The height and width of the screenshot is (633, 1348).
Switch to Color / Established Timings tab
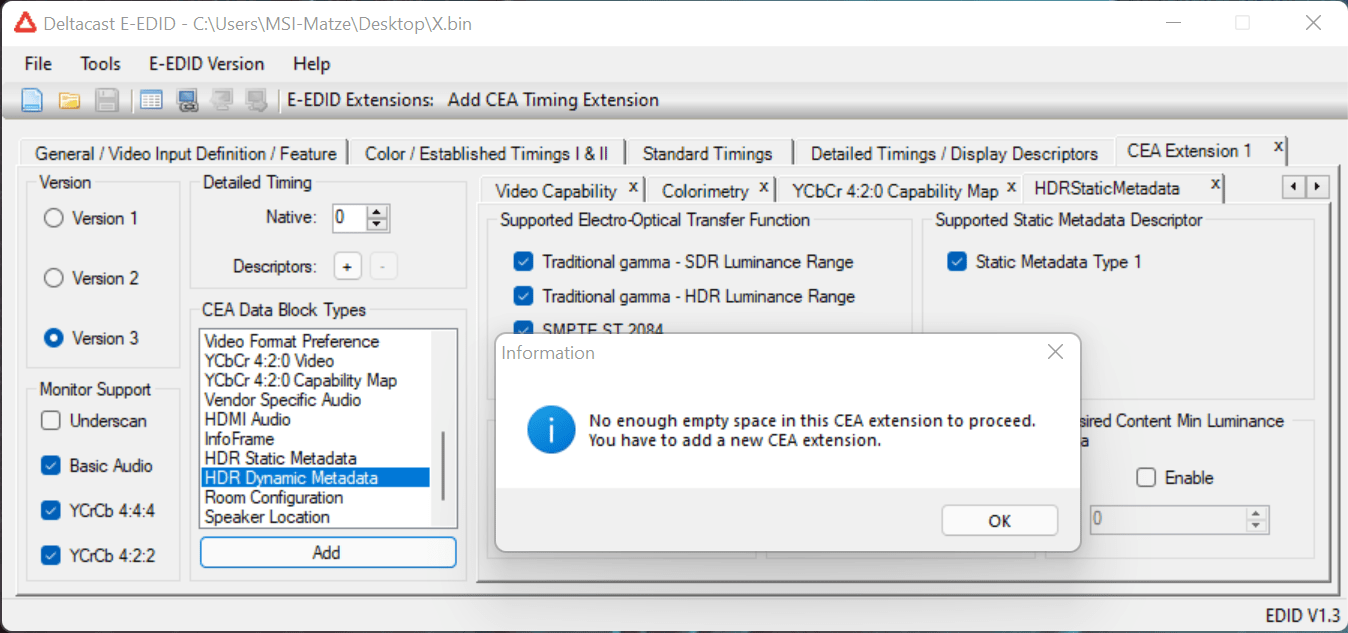(487, 154)
